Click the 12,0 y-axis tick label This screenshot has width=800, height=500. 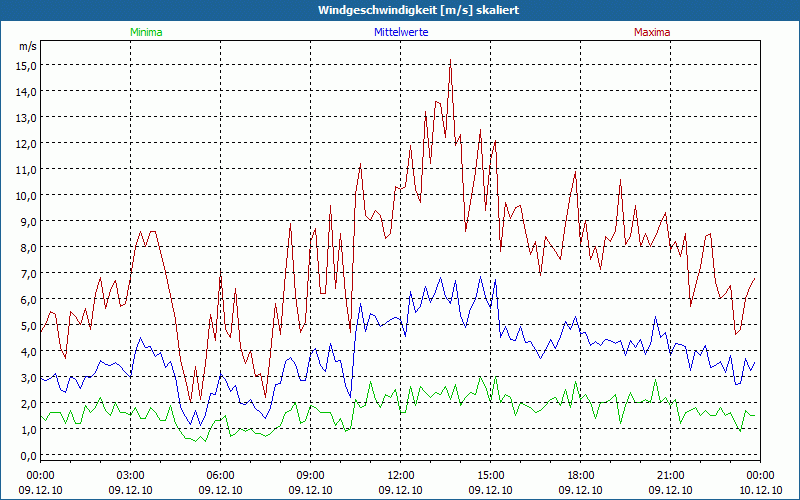(26, 143)
